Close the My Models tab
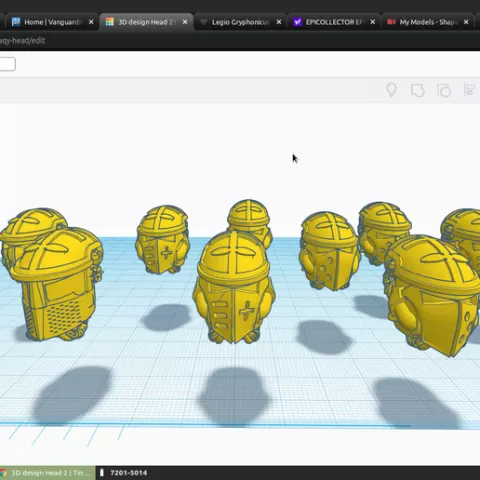 click(466, 22)
